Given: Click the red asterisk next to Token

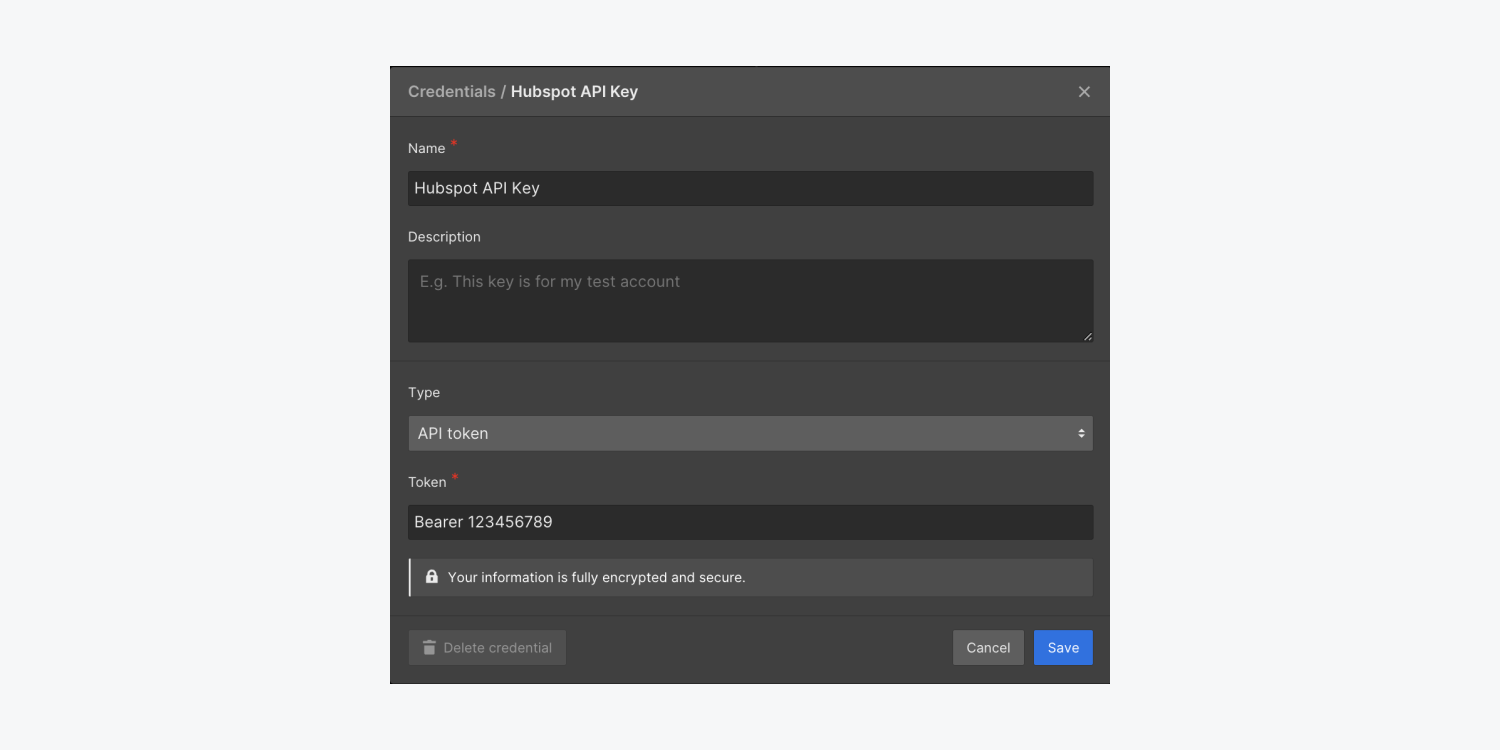Looking at the screenshot, I should tap(455, 477).
